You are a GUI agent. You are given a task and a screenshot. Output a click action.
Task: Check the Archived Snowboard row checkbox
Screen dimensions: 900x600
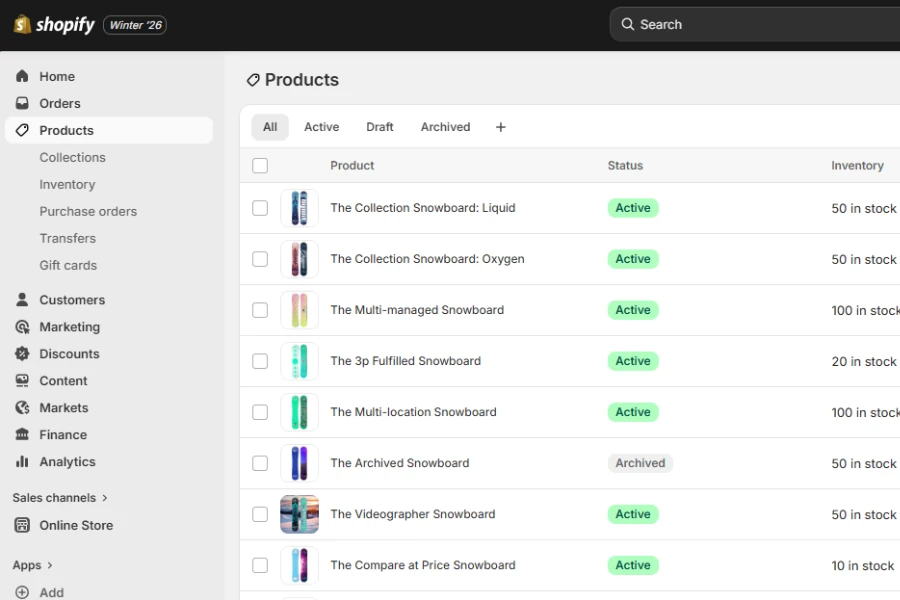click(260, 463)
